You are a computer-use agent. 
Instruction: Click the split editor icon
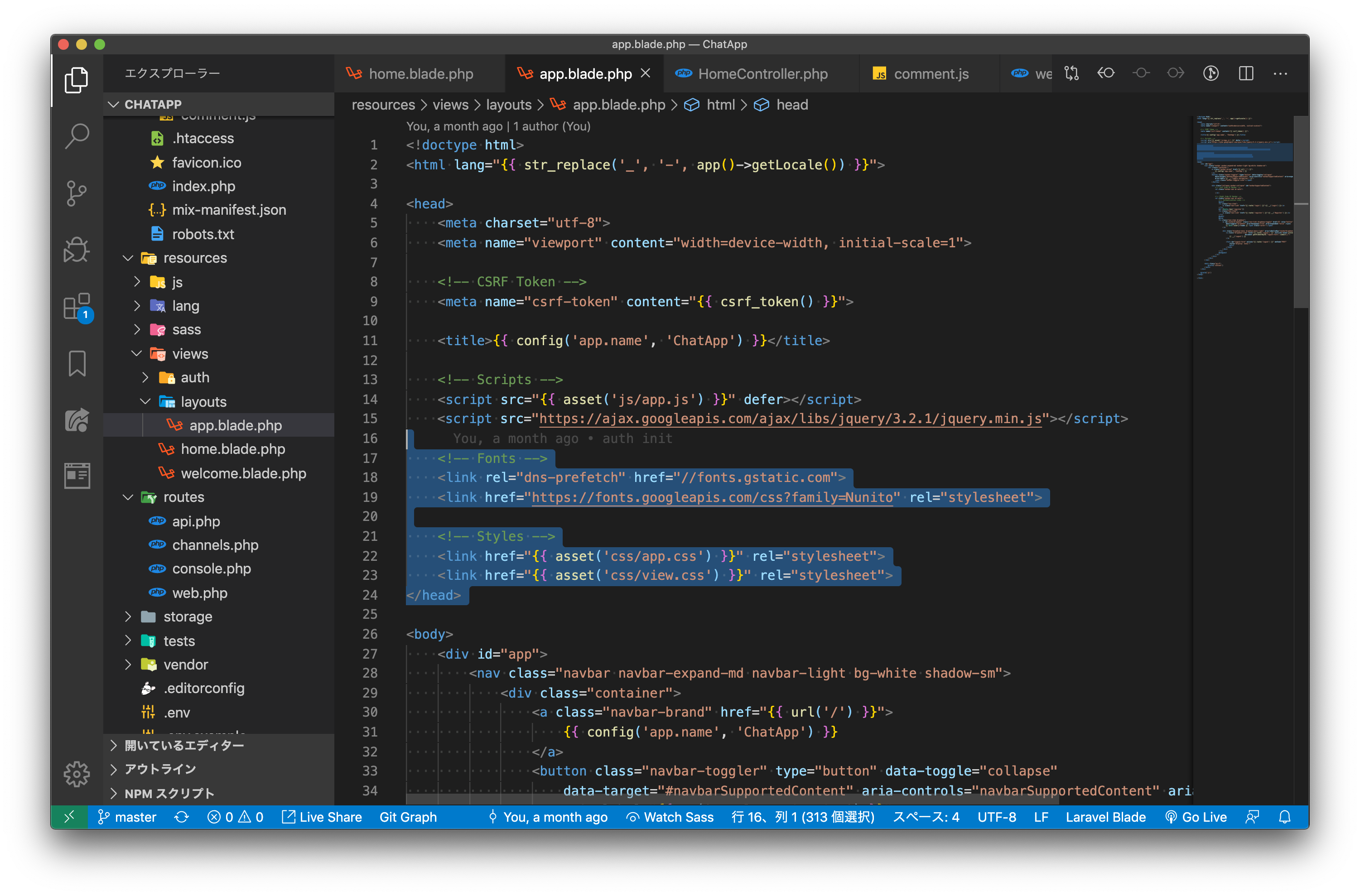pyautogui.click(x=1246, y=74)
